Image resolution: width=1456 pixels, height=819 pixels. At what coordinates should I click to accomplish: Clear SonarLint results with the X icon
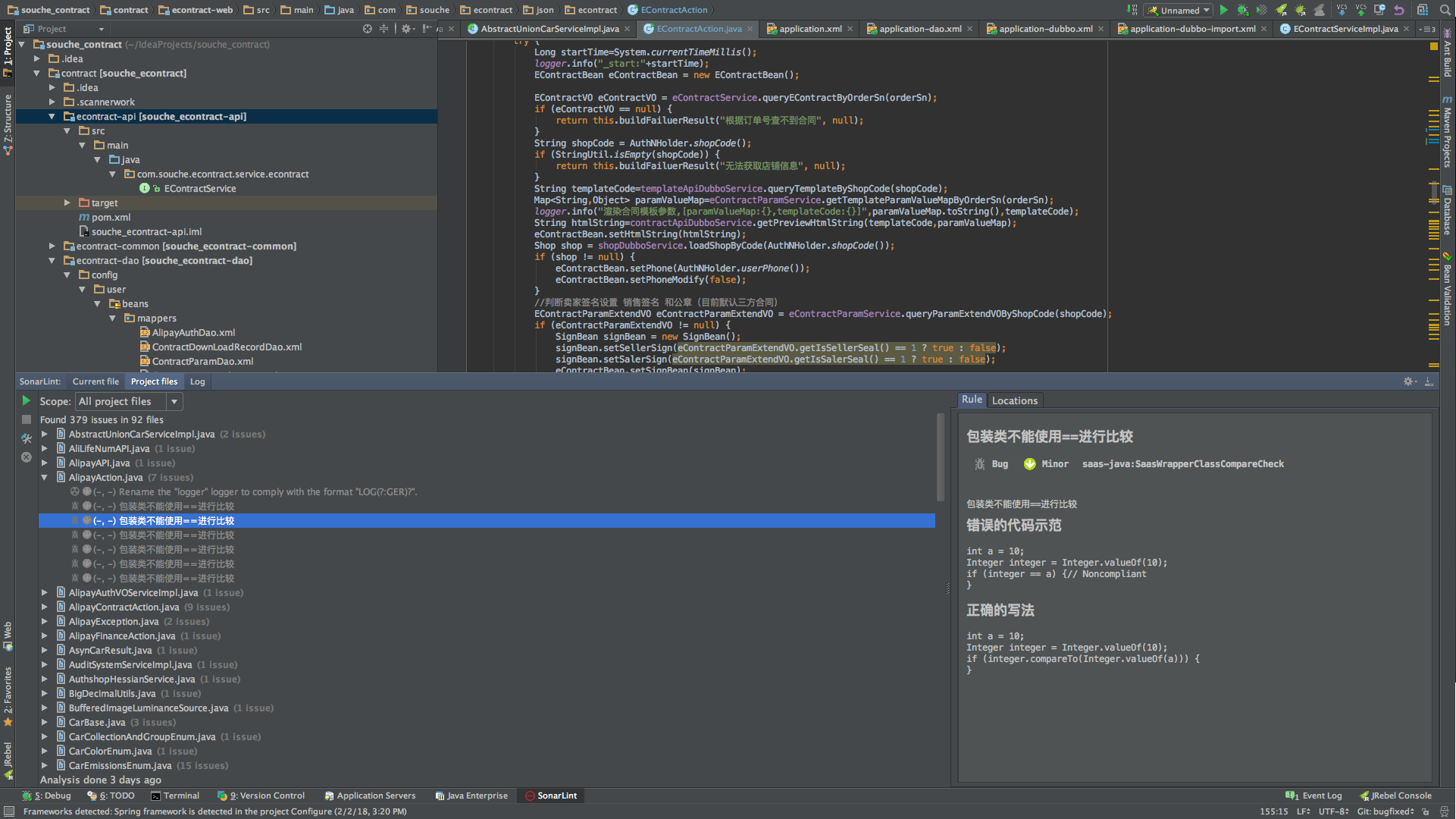tap(27, 457)
